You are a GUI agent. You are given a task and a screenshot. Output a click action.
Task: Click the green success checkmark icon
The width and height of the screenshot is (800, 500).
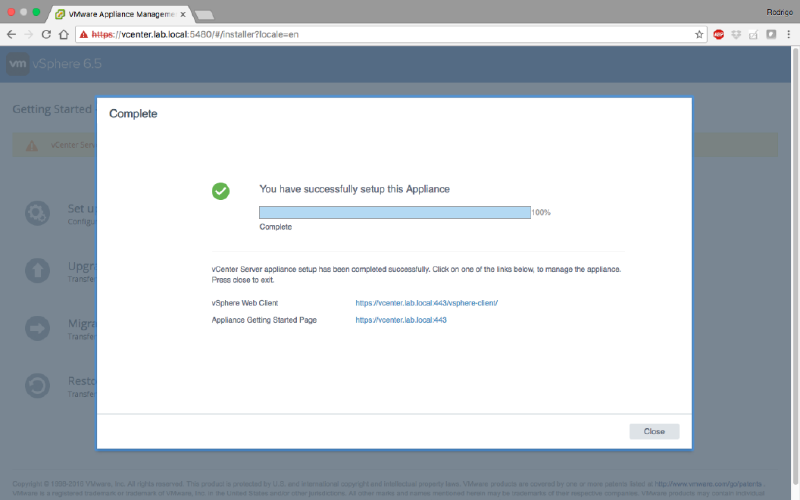221,190
